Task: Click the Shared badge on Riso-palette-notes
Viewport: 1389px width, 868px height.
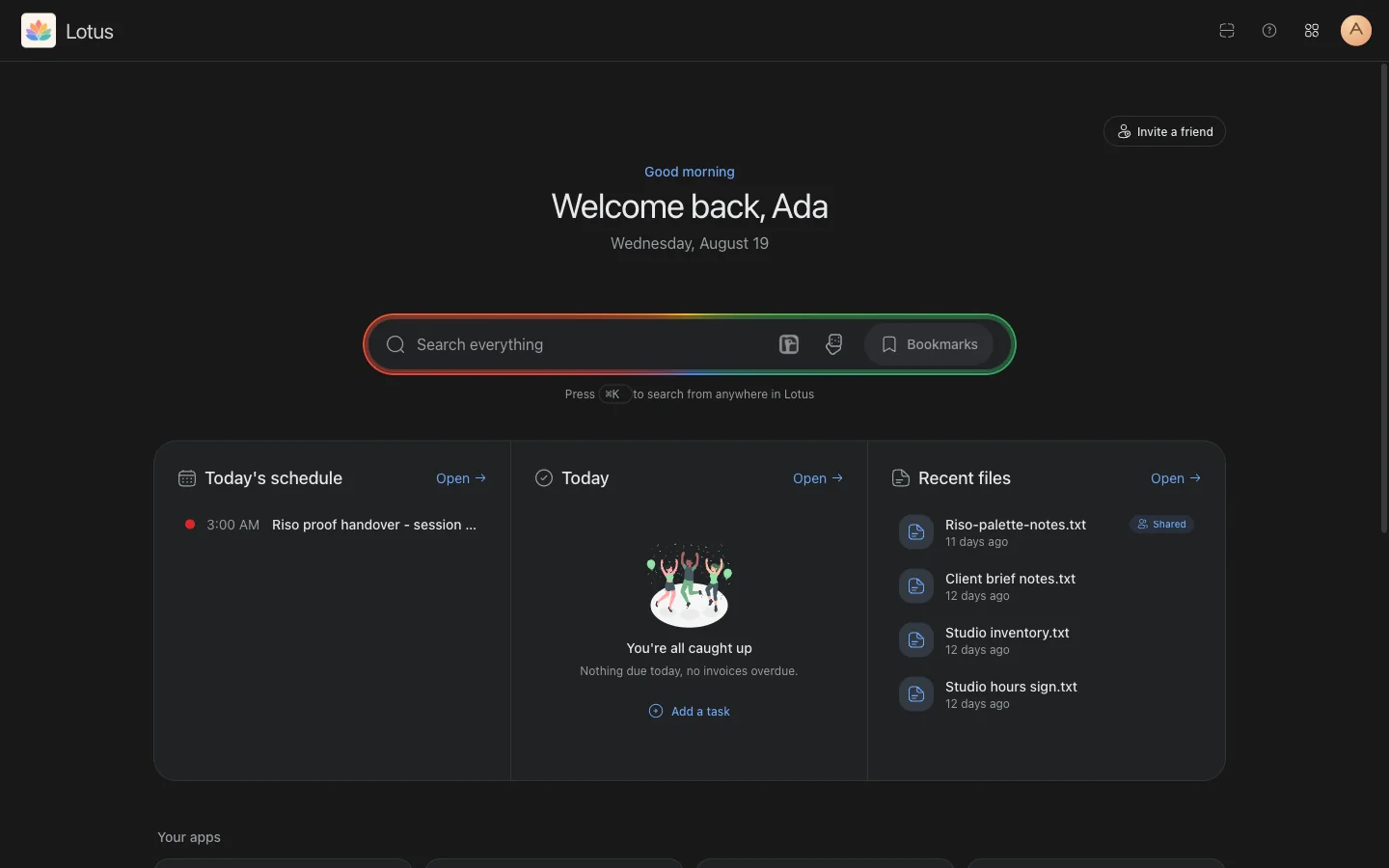Action: tap(1161, 525)
